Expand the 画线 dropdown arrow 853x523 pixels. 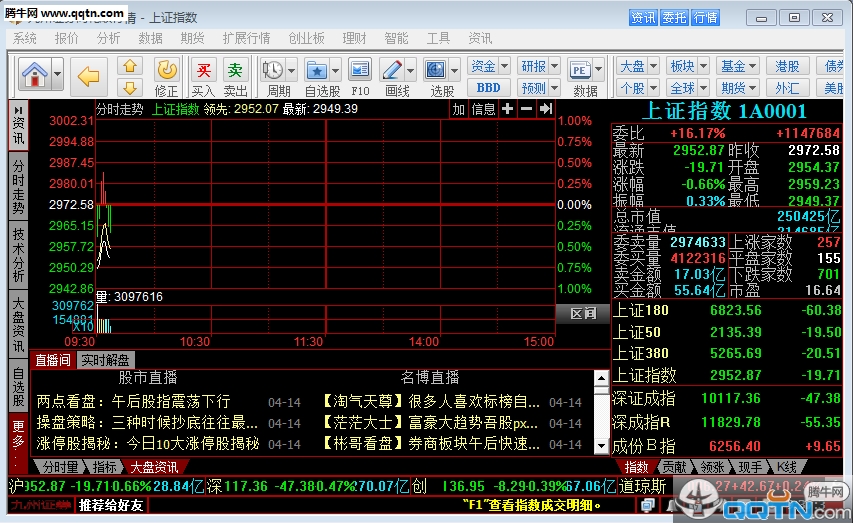pos(411,70)
